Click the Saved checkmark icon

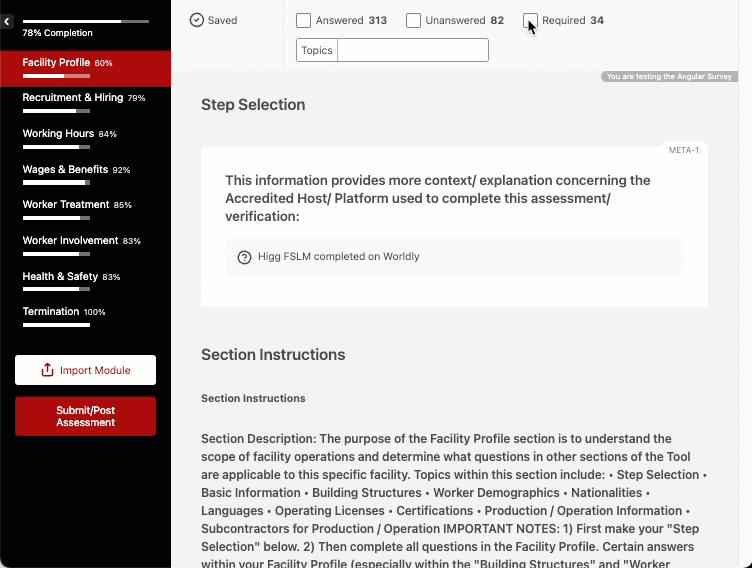click(197, 20)
